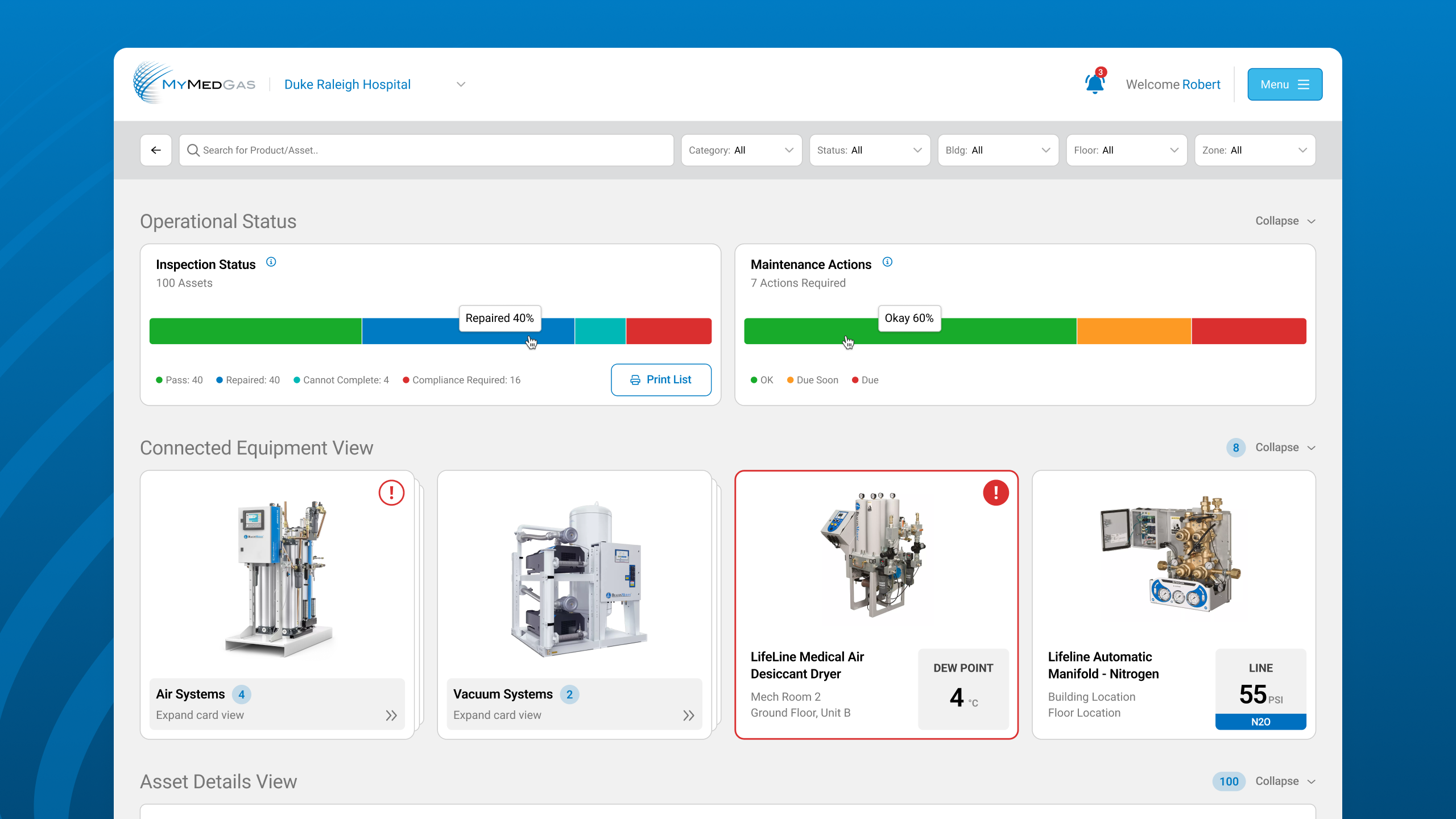Open the Zone filter dropdown
1456x819 pixels.
click(1255, 150)
